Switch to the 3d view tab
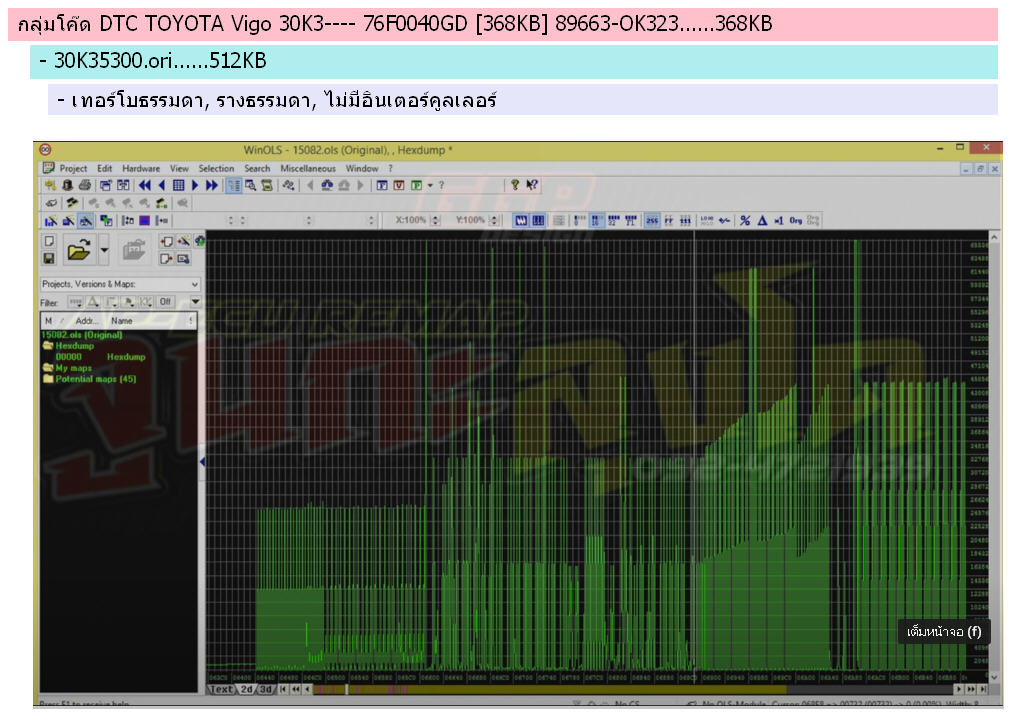Image resolution: width=1012 pixels, height=719 pixels. 265,689
